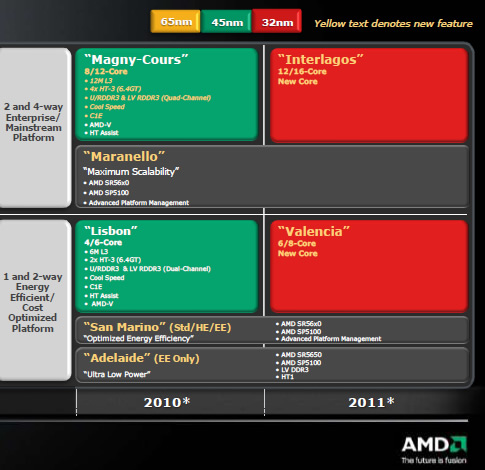The width and height of the screenshot is (485, 470).
Task: Click the AMD logo
Action: pyautogui.click(x=434, y=449)
